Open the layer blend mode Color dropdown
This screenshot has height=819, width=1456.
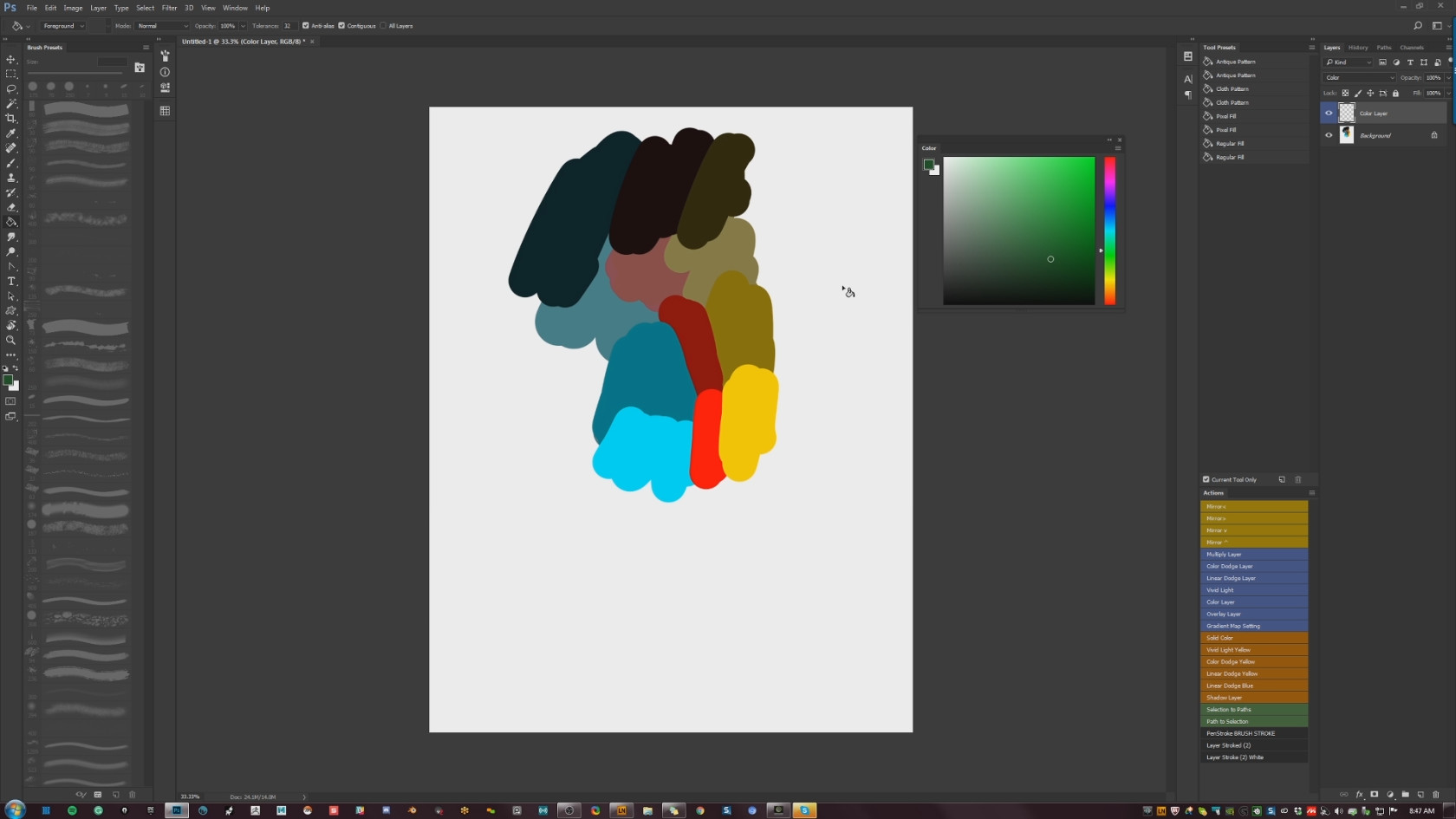pyautogui.click(x=1359, y=78)
